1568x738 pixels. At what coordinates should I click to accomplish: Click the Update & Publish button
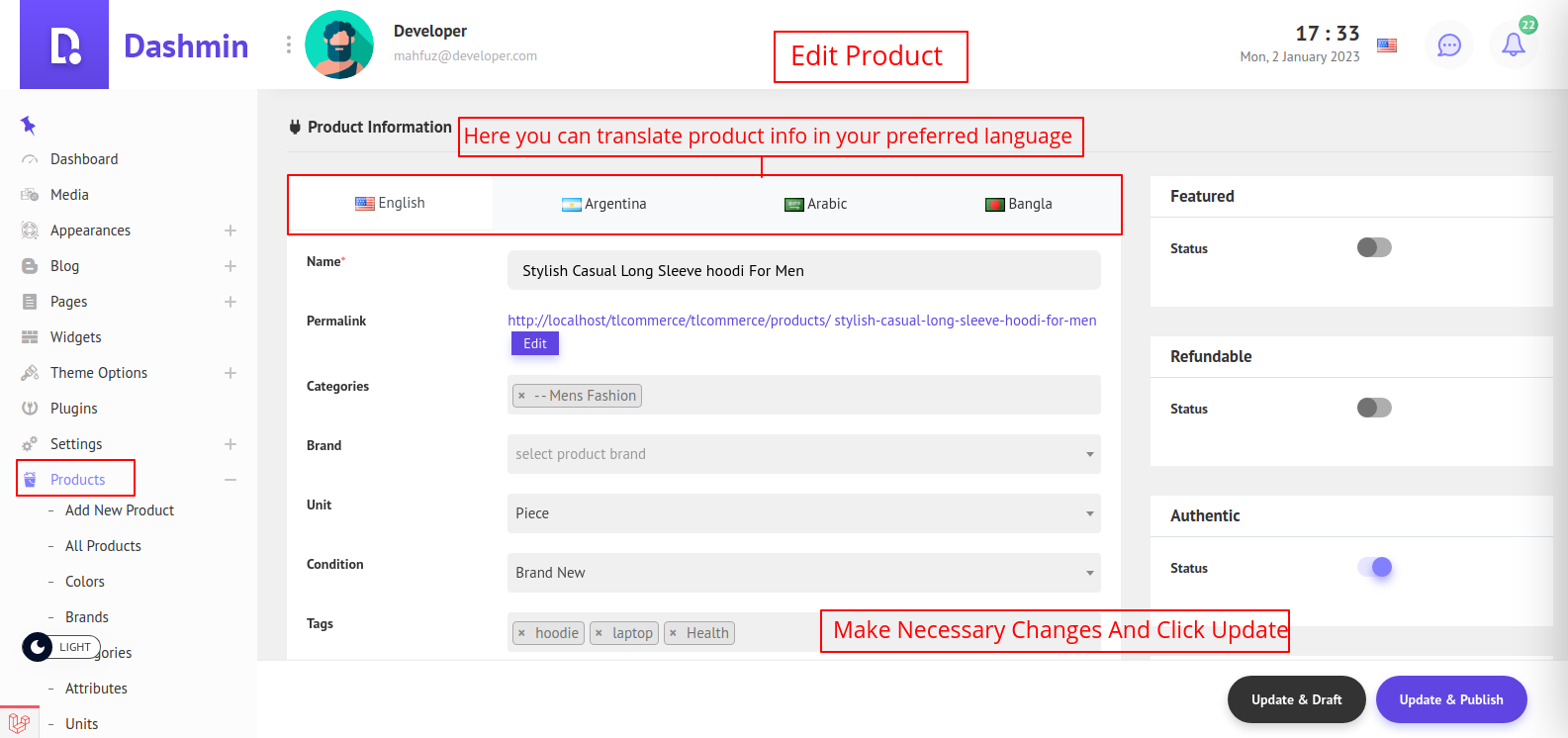tap(1450, 699)
